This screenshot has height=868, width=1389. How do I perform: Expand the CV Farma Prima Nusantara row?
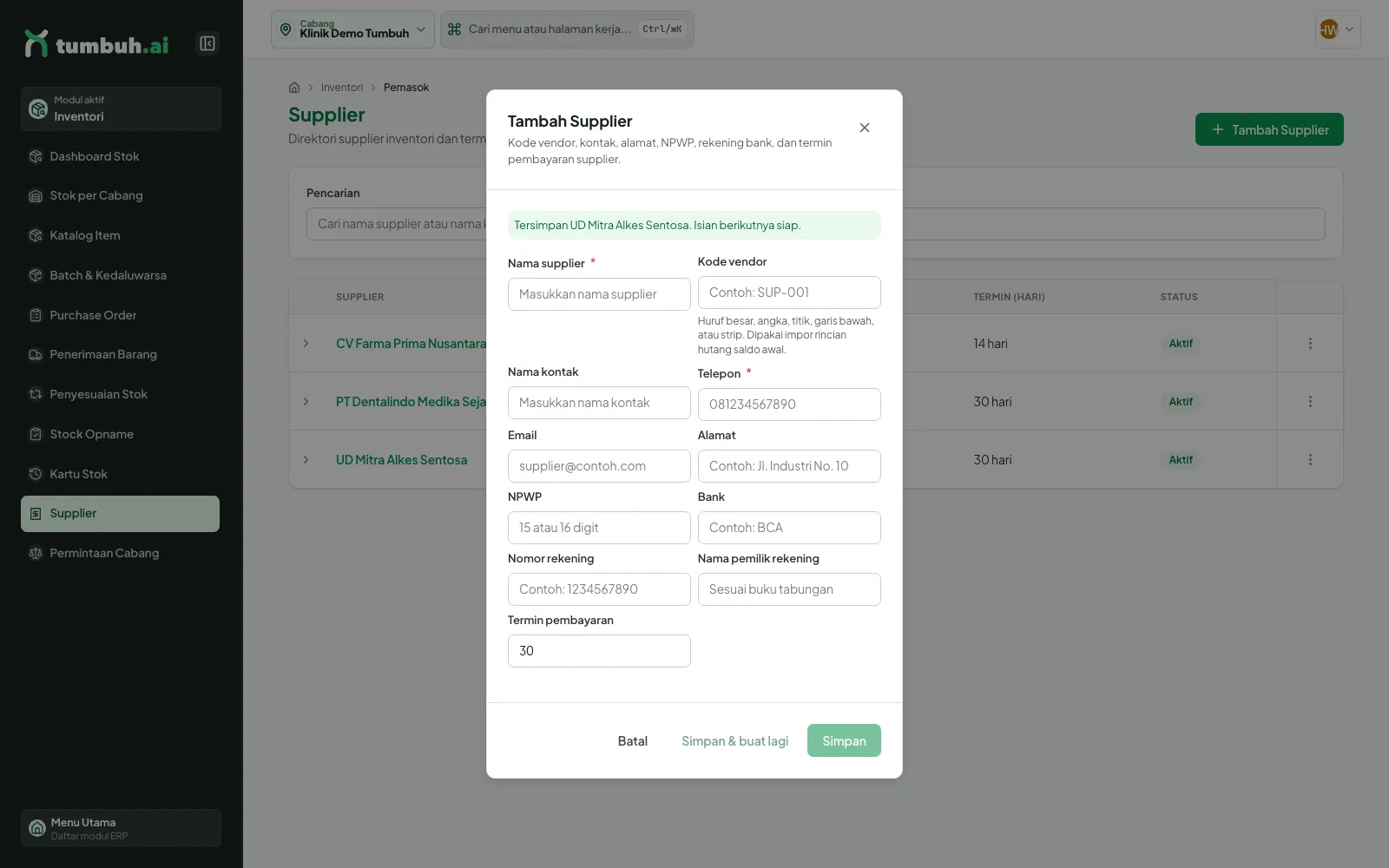point(306,344)
